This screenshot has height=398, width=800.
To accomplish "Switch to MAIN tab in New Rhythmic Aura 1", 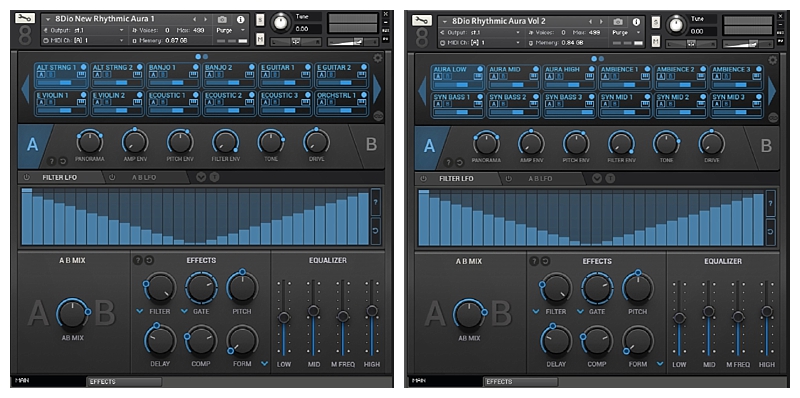I will (48, 381).
